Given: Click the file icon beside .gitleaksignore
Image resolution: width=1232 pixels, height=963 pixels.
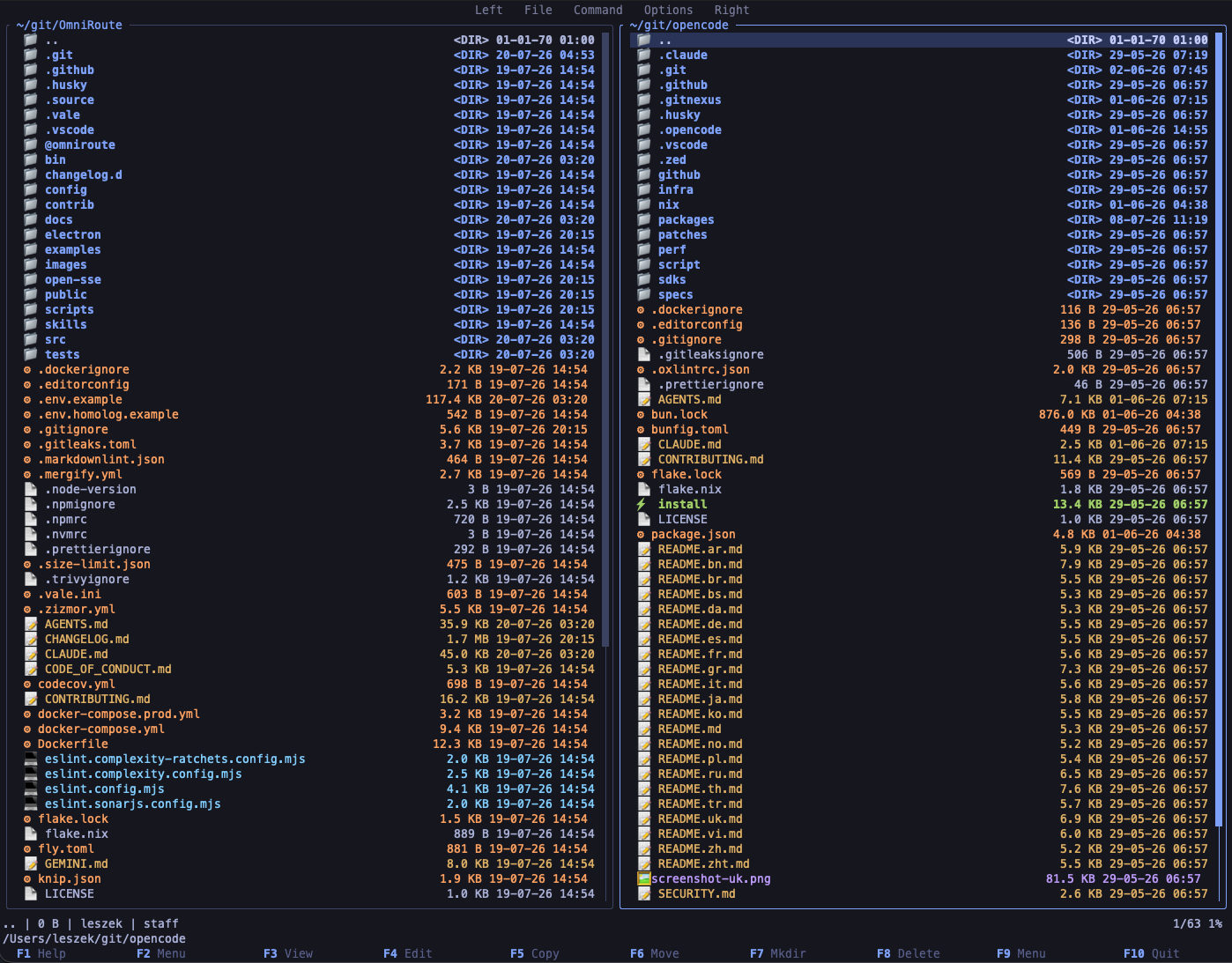Looking at the screenshot, I should click(x=644, y=354).
